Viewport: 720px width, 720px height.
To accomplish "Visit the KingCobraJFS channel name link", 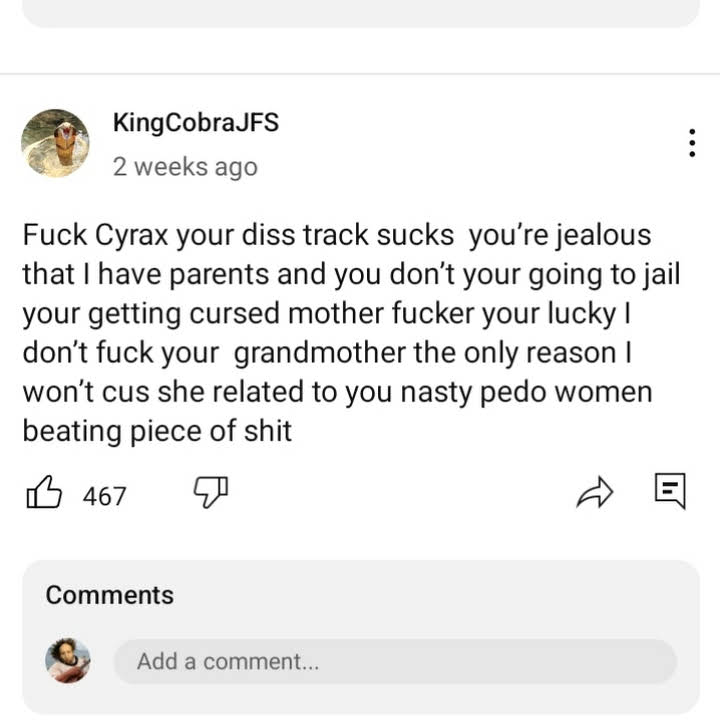I will click(195, 124).
